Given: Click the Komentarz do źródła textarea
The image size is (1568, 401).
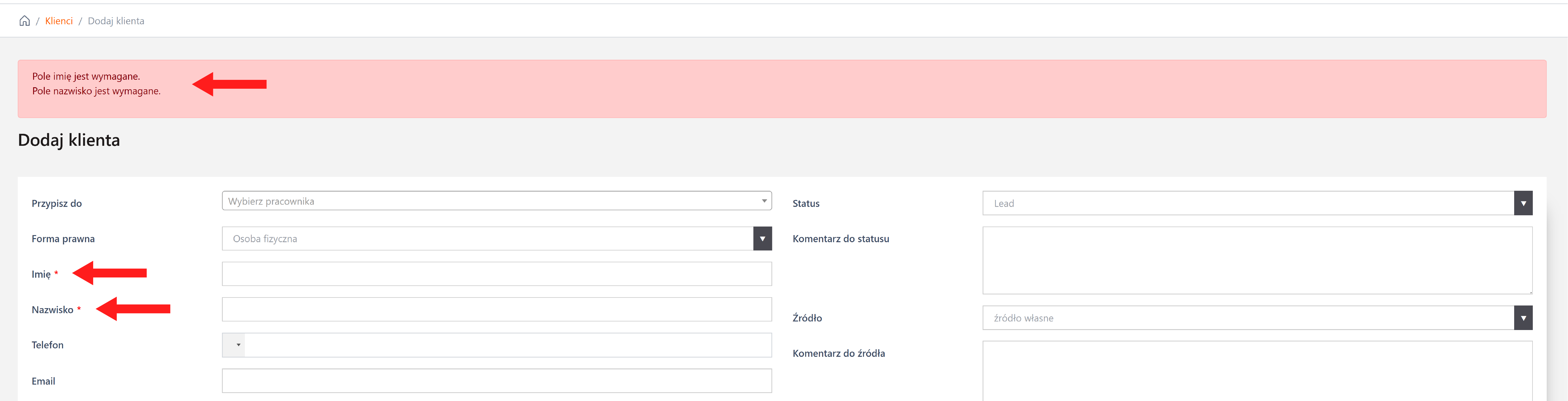Looking at the screenshot, I should [x=1257, y=371].
